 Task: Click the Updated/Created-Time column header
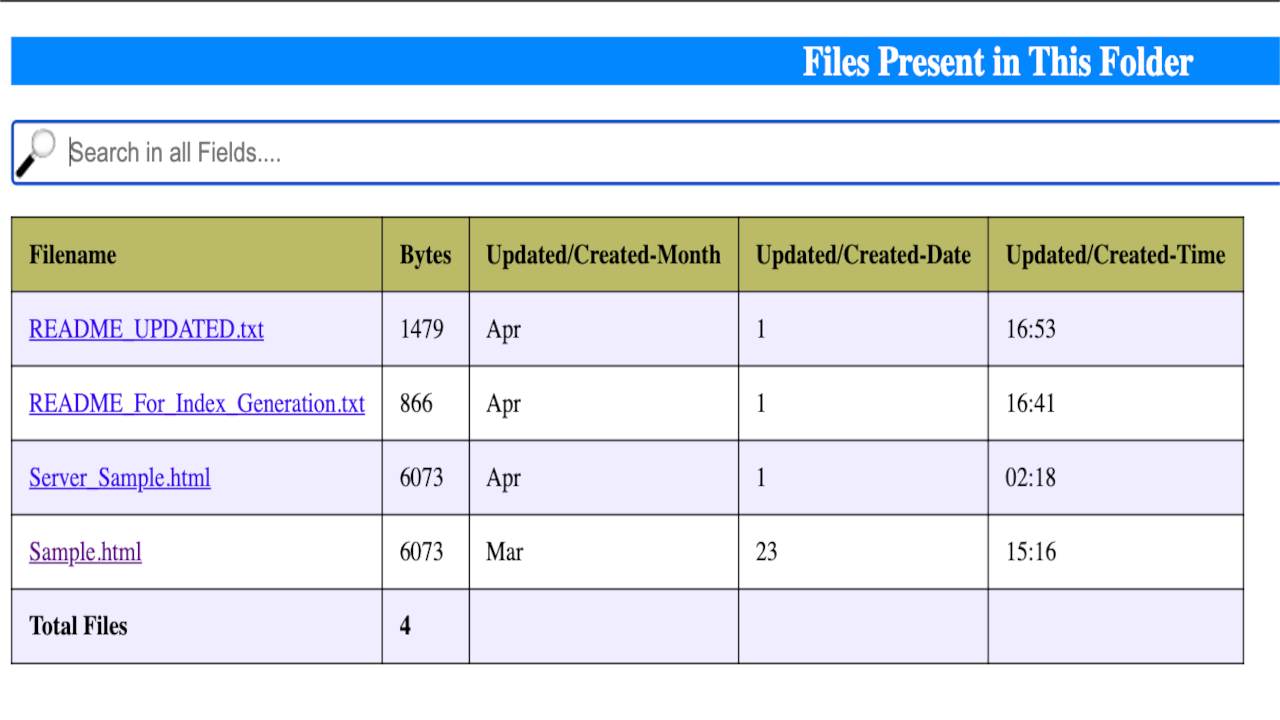point(1116,255)
